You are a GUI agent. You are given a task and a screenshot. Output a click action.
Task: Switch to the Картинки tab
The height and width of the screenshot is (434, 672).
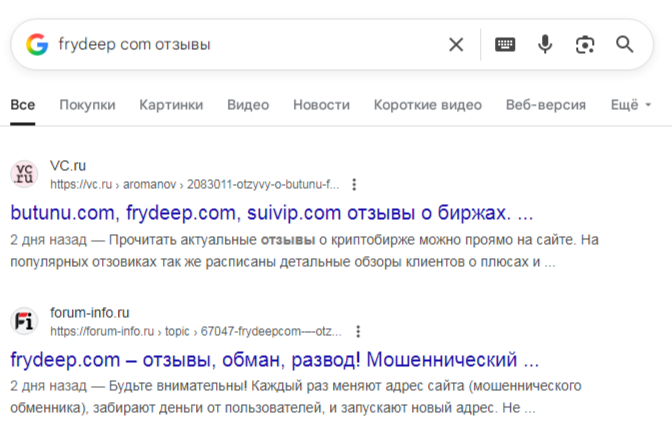point(171,105)
